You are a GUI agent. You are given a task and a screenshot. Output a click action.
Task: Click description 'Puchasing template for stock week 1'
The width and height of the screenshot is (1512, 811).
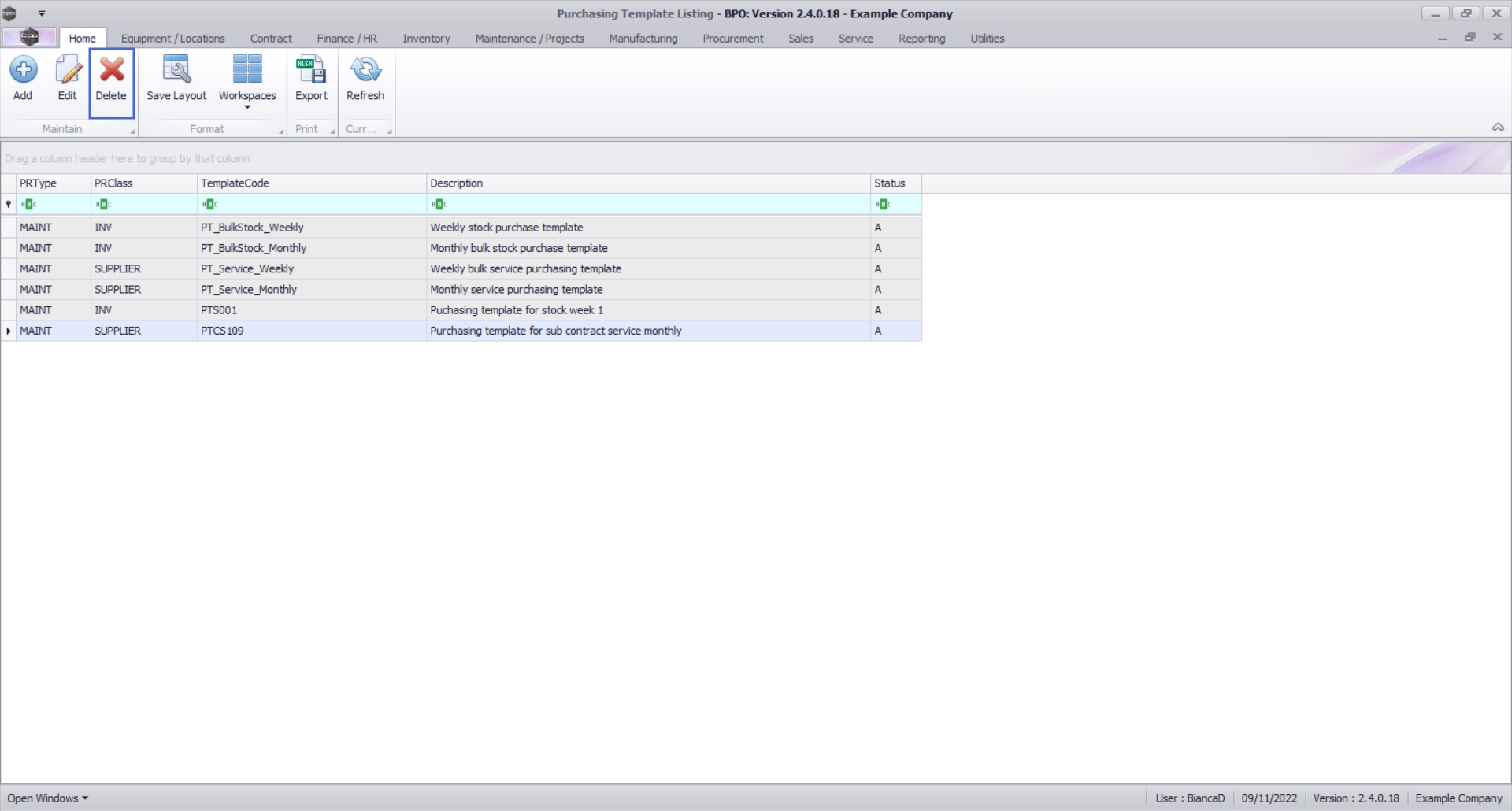pyautogui.click(x=517, y=310)
